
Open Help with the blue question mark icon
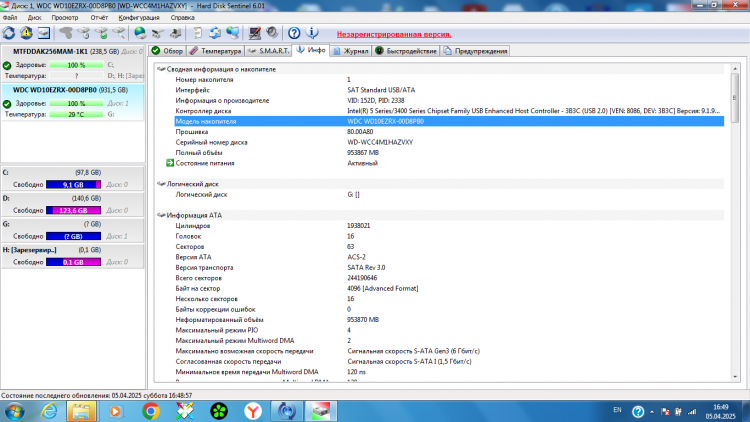pyautogui.click(x=294, y=33)
